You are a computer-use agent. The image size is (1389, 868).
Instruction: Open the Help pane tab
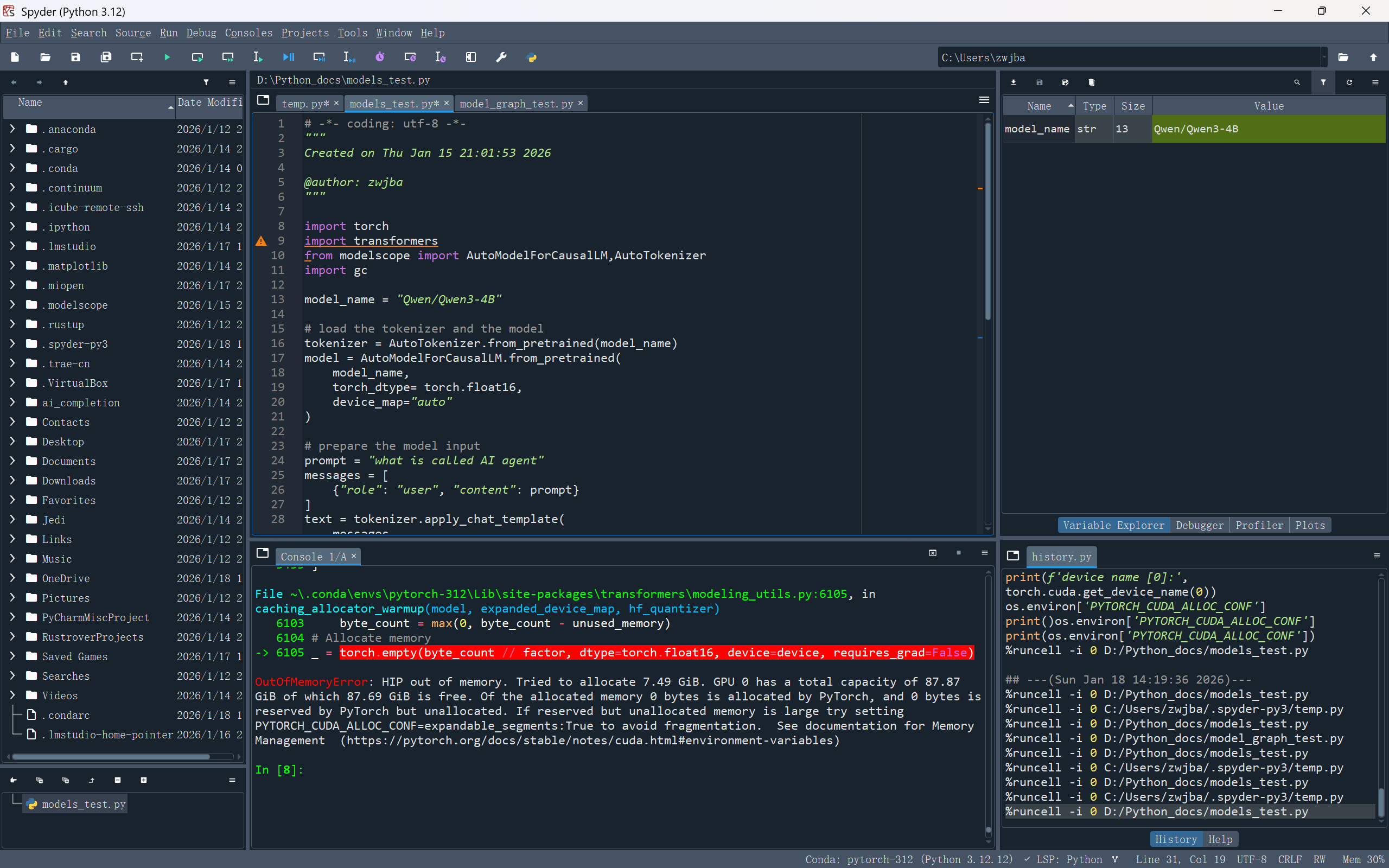pyautogui.click(x=1220, y=839)
